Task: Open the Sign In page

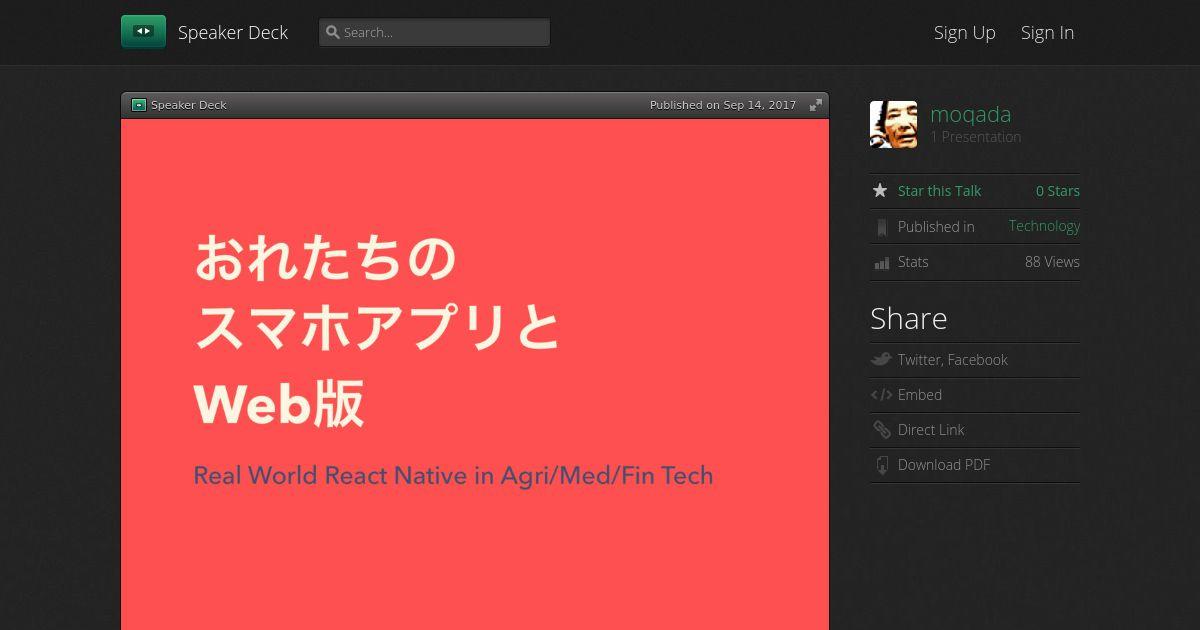Action: (1047, 32)
